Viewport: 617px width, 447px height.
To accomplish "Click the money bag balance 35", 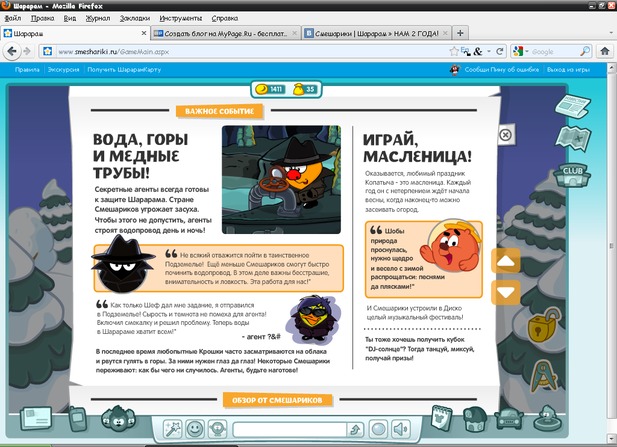I will click(x=305, y=89).
